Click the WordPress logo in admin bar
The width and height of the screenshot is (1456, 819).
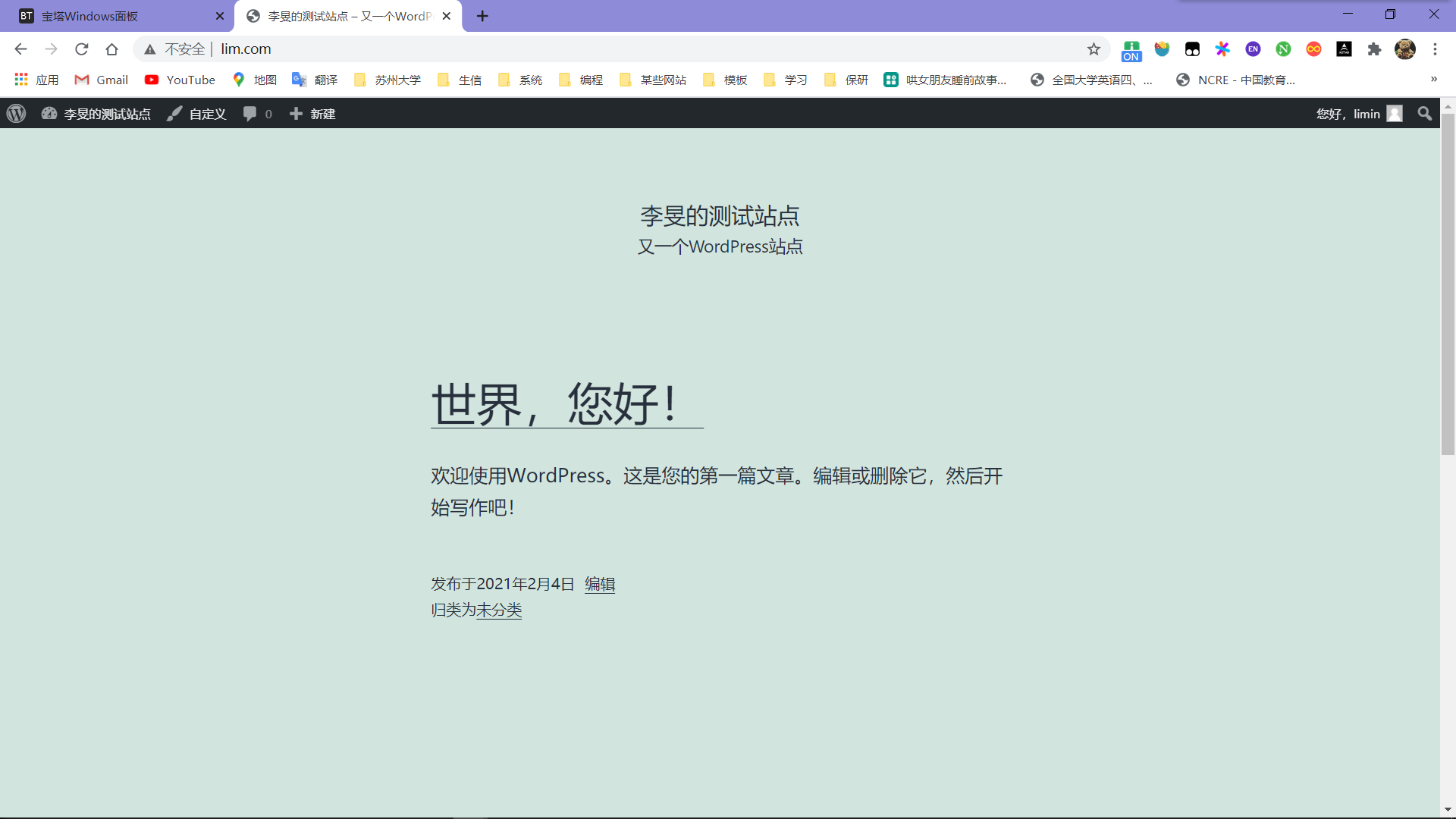tap(16, 114)
